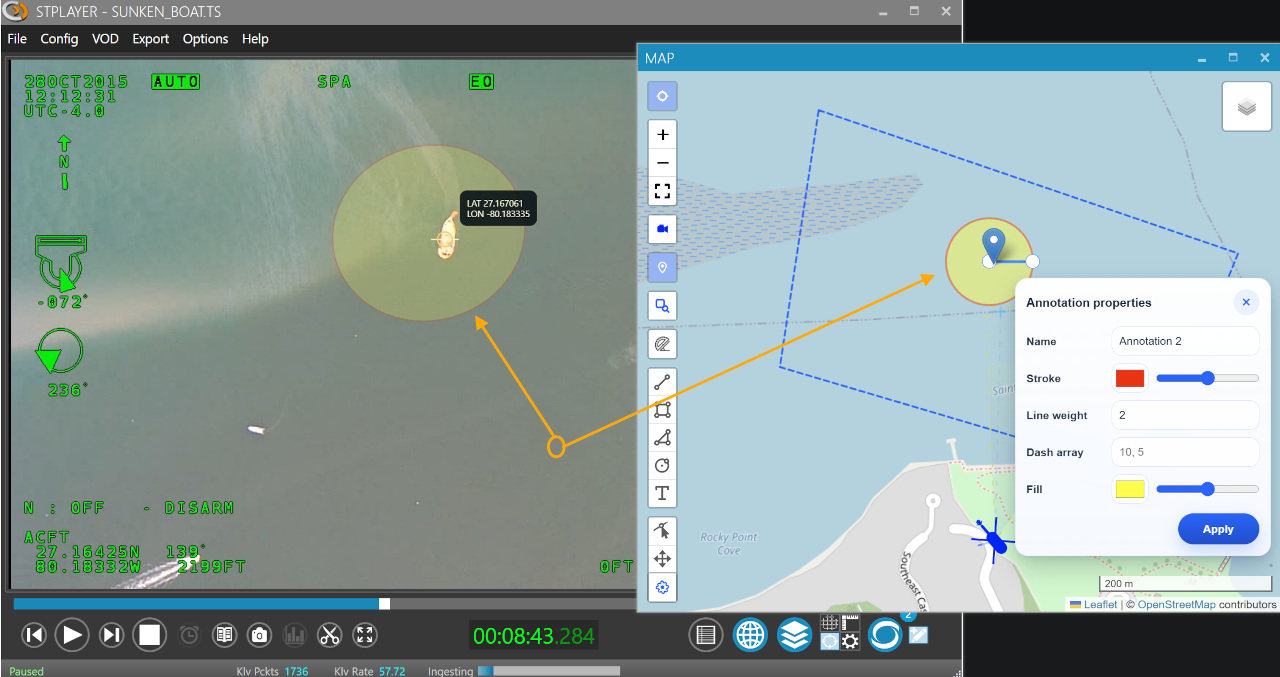1280x677 pixels.
Task: Take a snapshot with camera icon
Action: pos(259,634)
